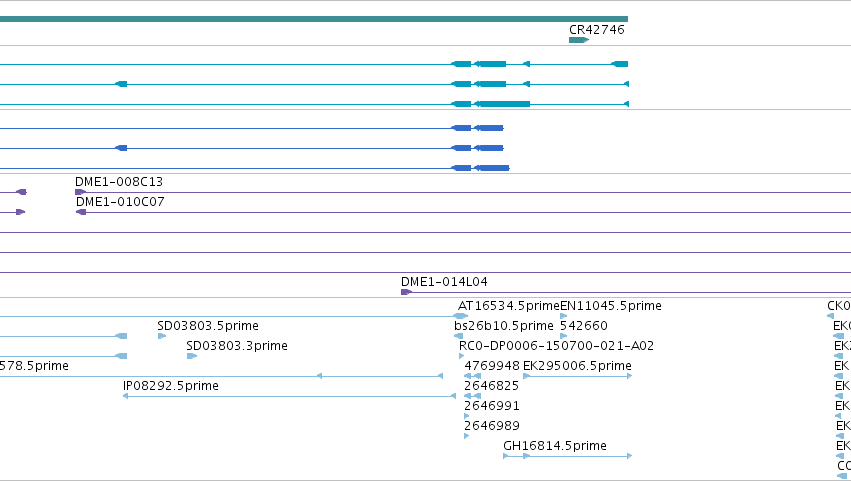The width and height of the screenshot is (851, 481).
Task: Click the CR42746 gene arrow glyph
Action: tap(579, 40)
